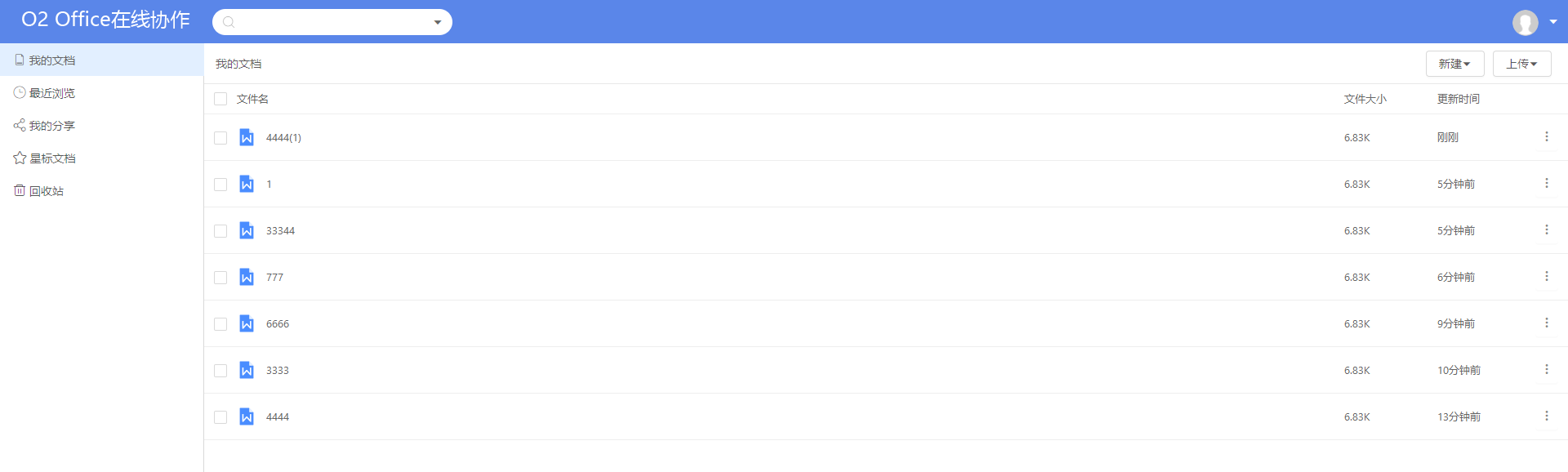The image size is (1568, 472).
Task: Open the document named 777
Action: tap(274, 278)
